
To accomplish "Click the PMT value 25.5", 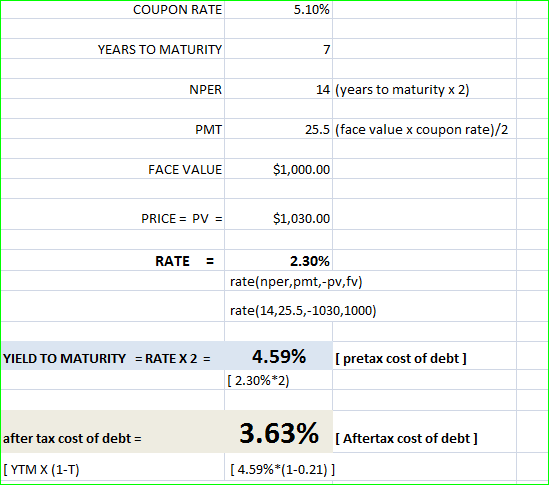I will [317, 130].
